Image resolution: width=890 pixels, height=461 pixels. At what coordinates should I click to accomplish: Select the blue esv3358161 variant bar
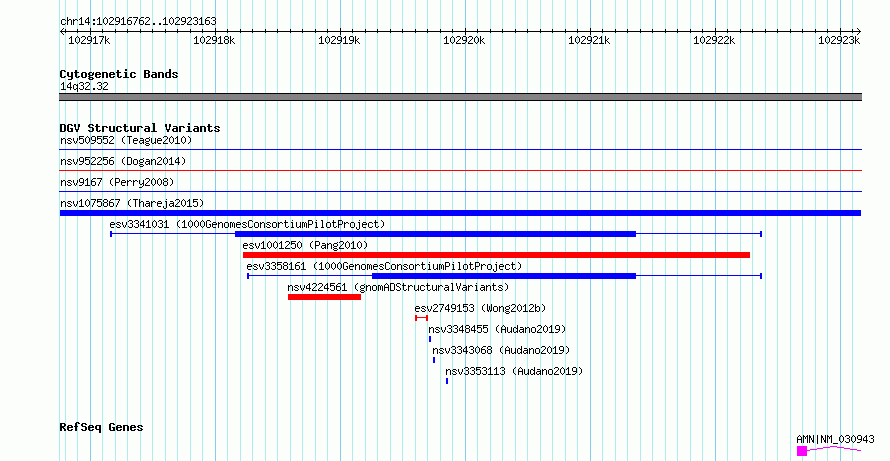point(504,276)
